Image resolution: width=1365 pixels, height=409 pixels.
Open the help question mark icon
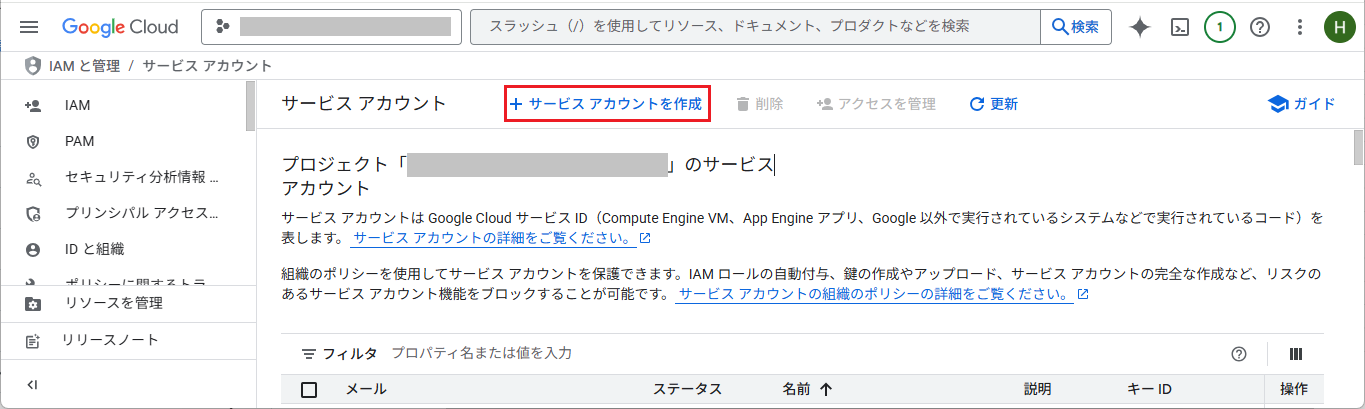[x=1260, y=27]
